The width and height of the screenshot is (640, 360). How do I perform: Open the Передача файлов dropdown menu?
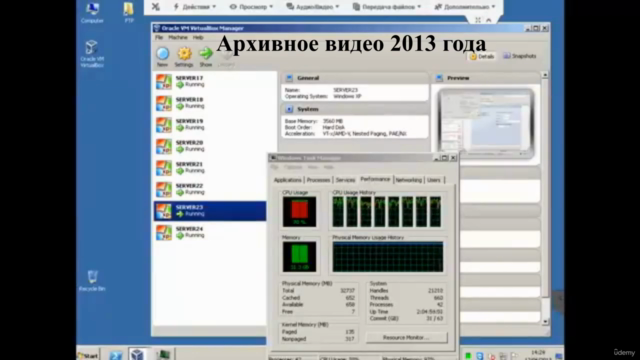(x=387, y=7)
